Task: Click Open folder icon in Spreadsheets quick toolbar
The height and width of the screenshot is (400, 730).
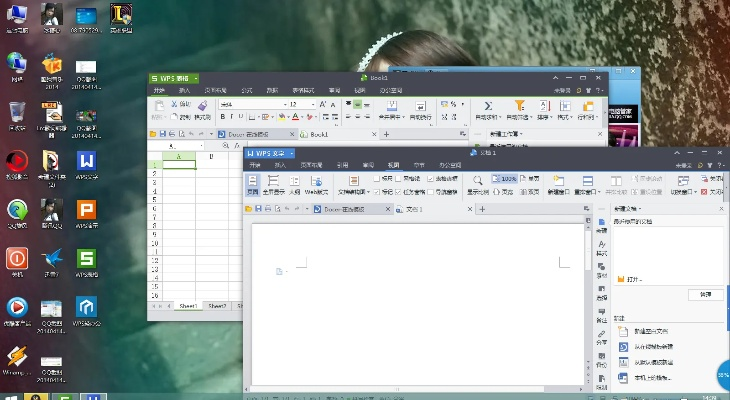Action: [153, 134]
